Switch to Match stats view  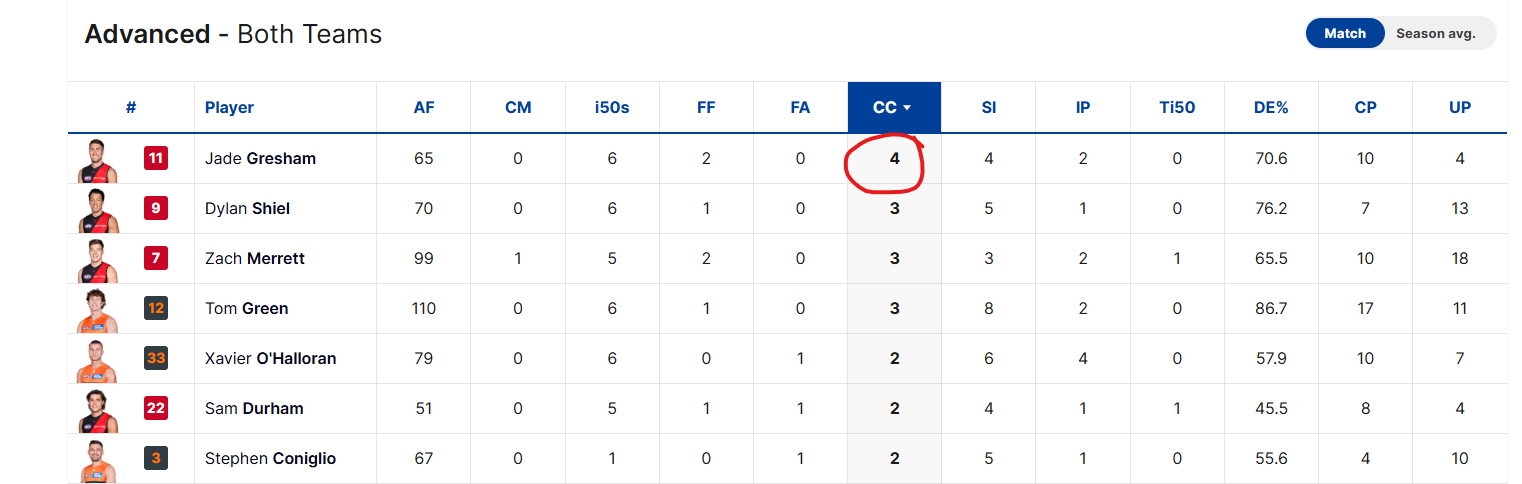pos(1345,33)
